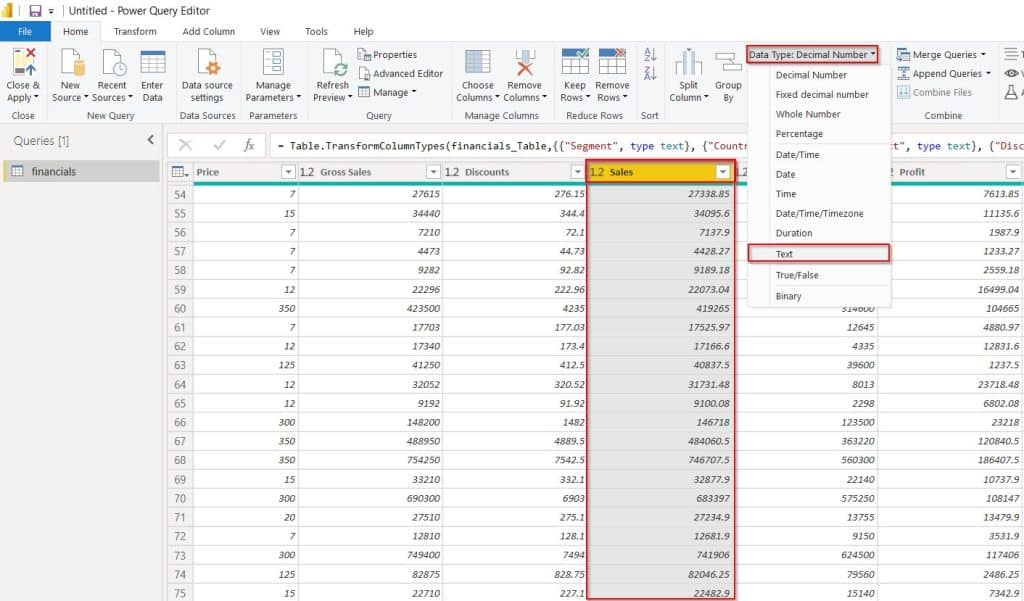Click the Enter Data table icon
1024x601 pixels.
[153, 63]
